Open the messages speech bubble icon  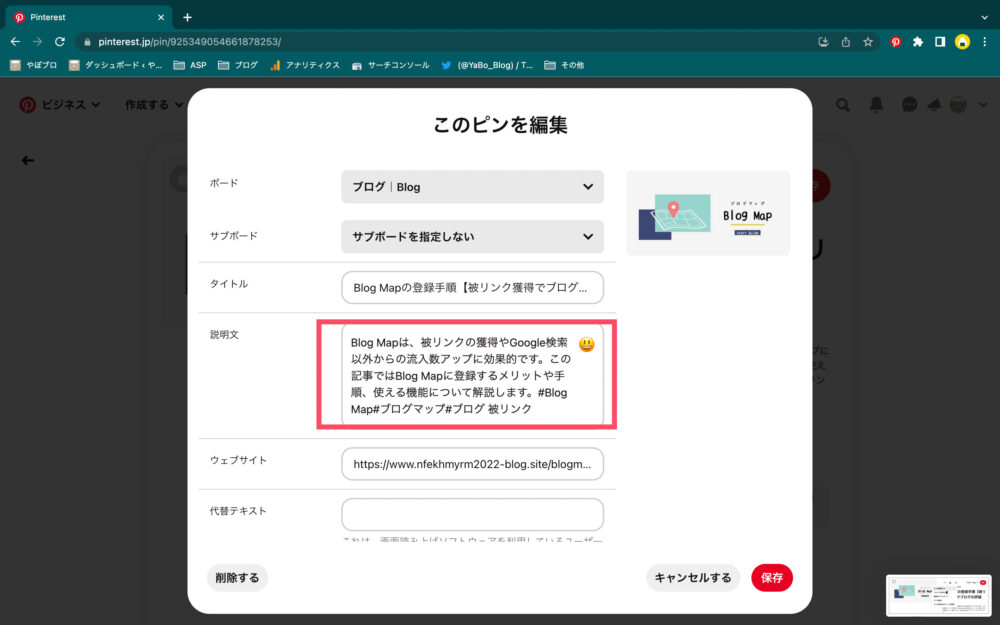click(x=909, y=105)
